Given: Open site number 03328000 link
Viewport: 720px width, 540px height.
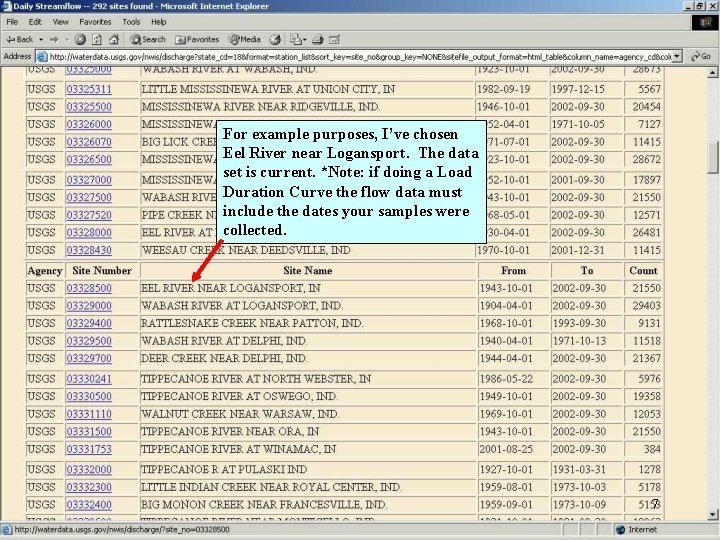Looking at the screenshot, I should tap(89, 232).
